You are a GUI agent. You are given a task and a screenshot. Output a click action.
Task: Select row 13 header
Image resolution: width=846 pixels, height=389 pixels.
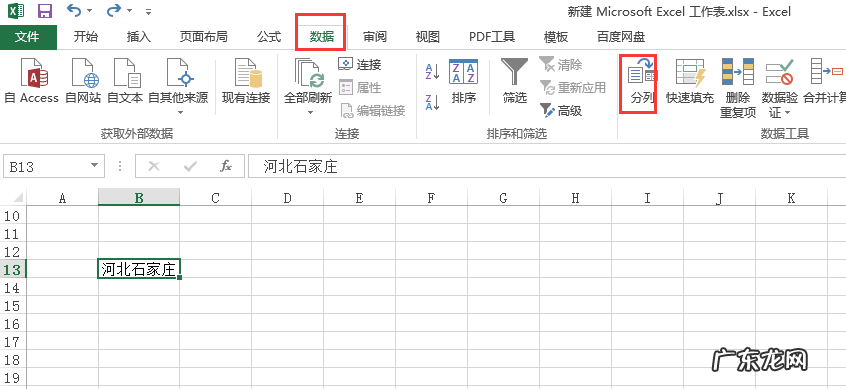13,269
